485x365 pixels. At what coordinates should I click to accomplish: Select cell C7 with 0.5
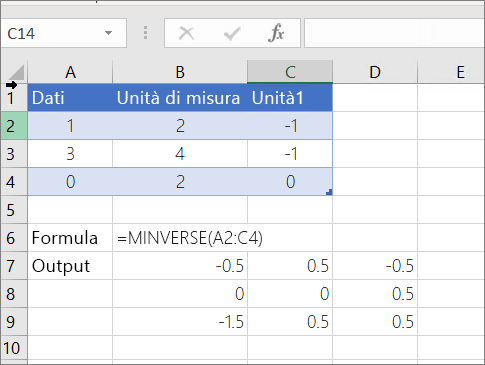[290, 266]
